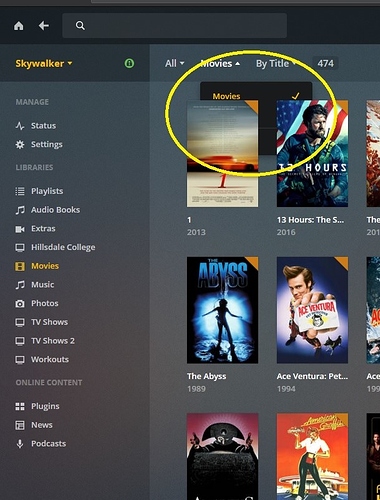This screenshot has width=380, height=500.
Task: Open the Ace Ventura Pet Detective poster
Action: 312,310
